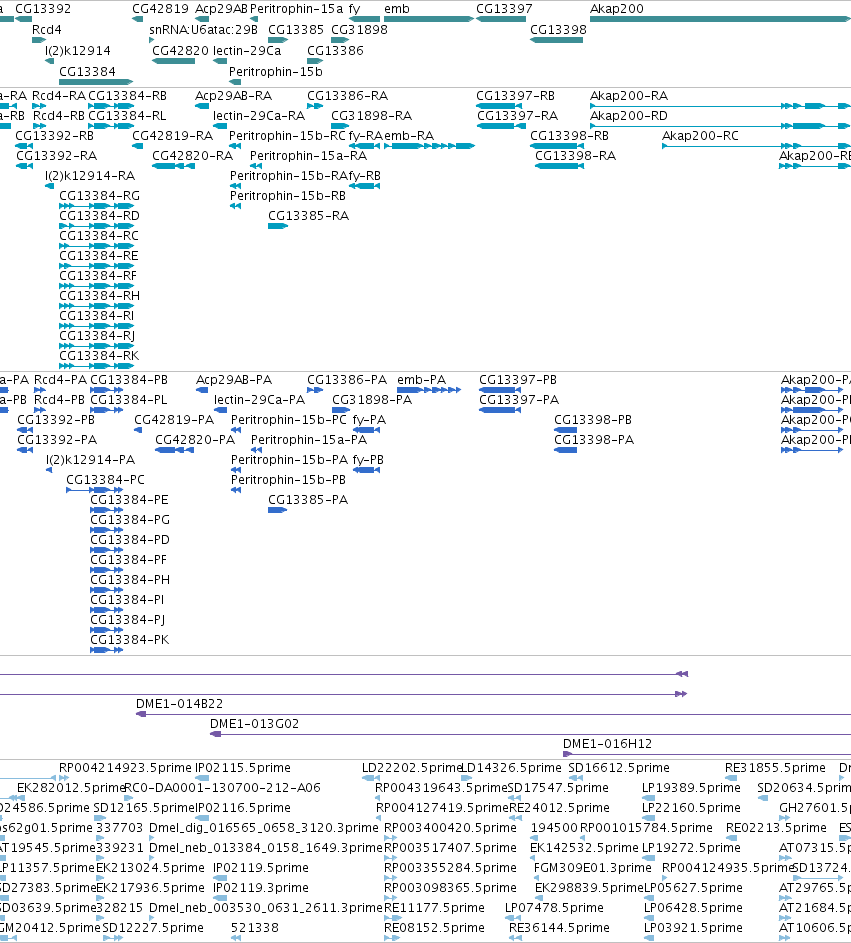Click the CG13398 gene bar glyph
This screenshot has height=943, width=851.
[556, 40]
